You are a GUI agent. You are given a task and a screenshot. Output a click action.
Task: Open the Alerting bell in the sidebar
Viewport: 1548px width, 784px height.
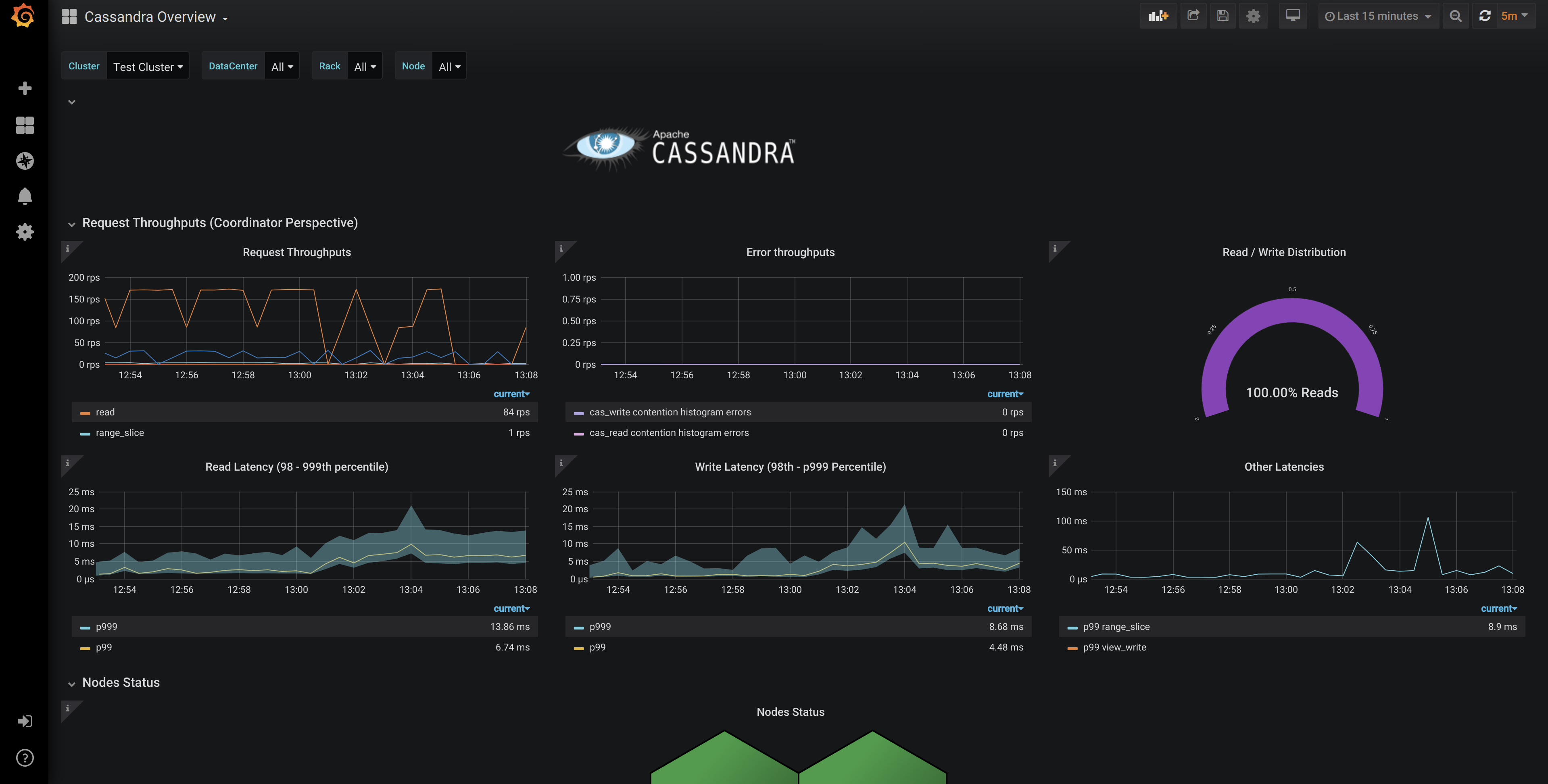[25, 196]
